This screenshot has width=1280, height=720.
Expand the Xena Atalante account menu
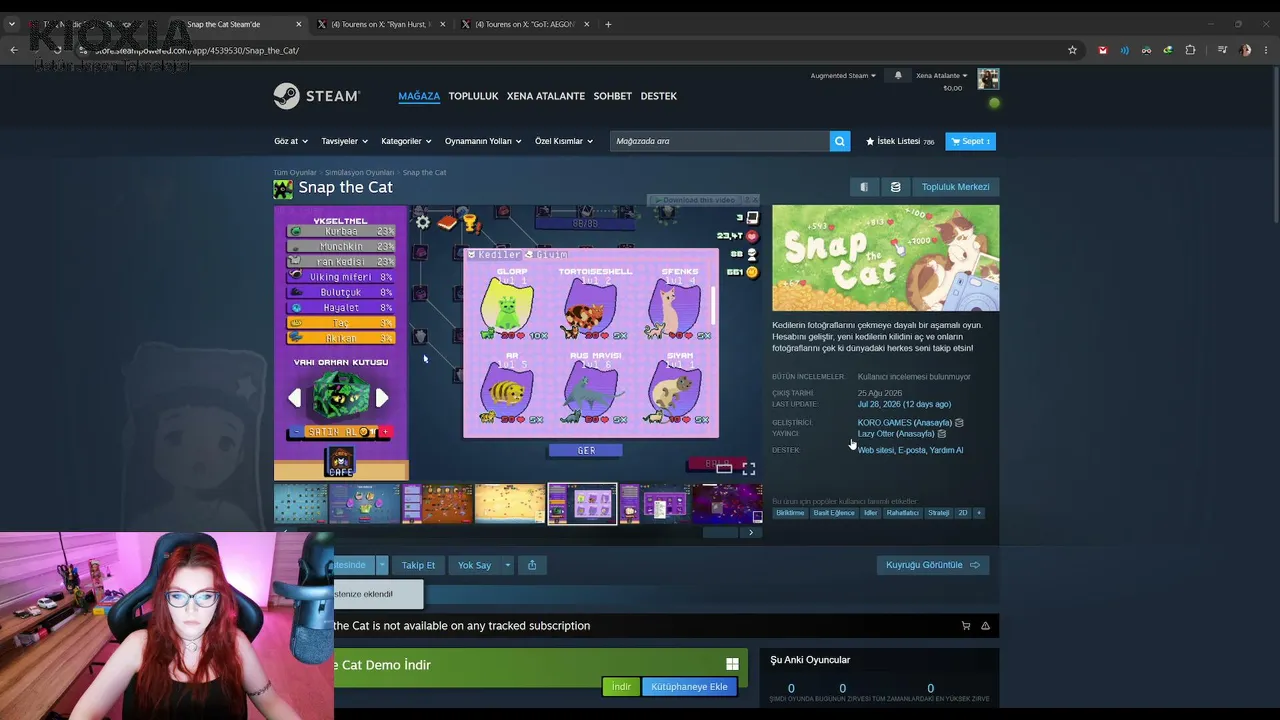tap(942, 76)
